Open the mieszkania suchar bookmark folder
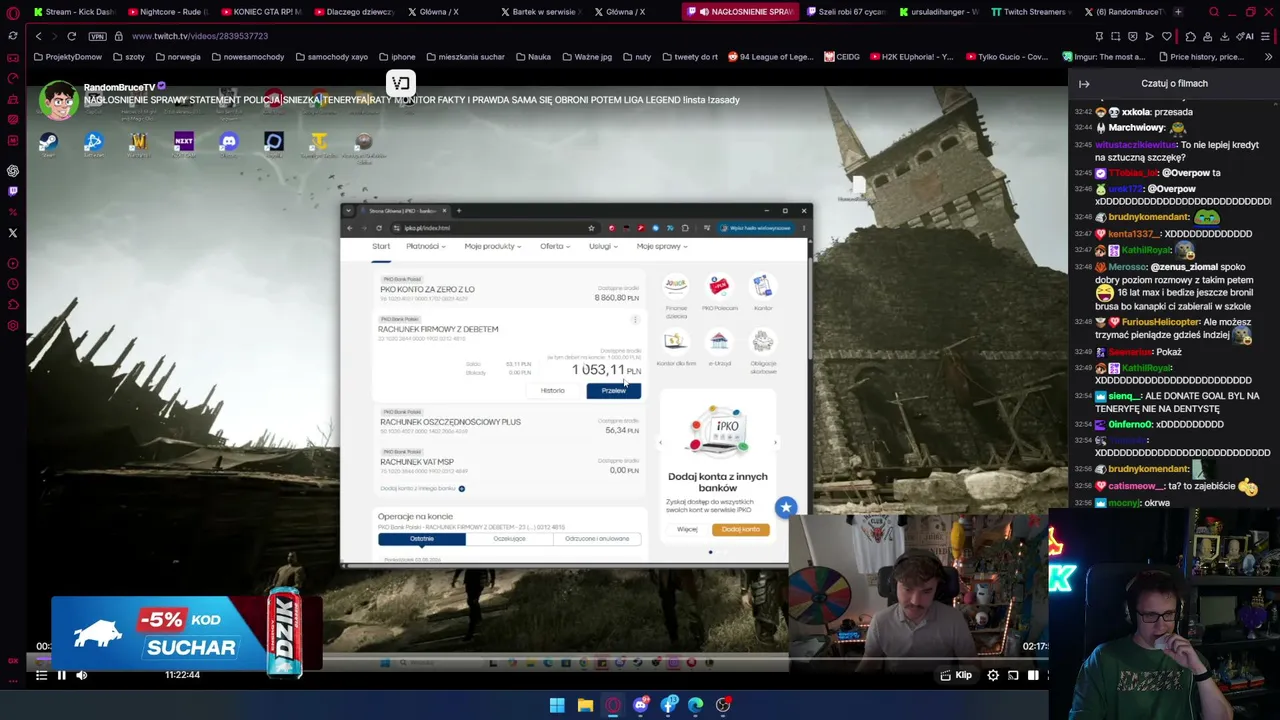The image size is (1280, 720). [x=465, y=57]
